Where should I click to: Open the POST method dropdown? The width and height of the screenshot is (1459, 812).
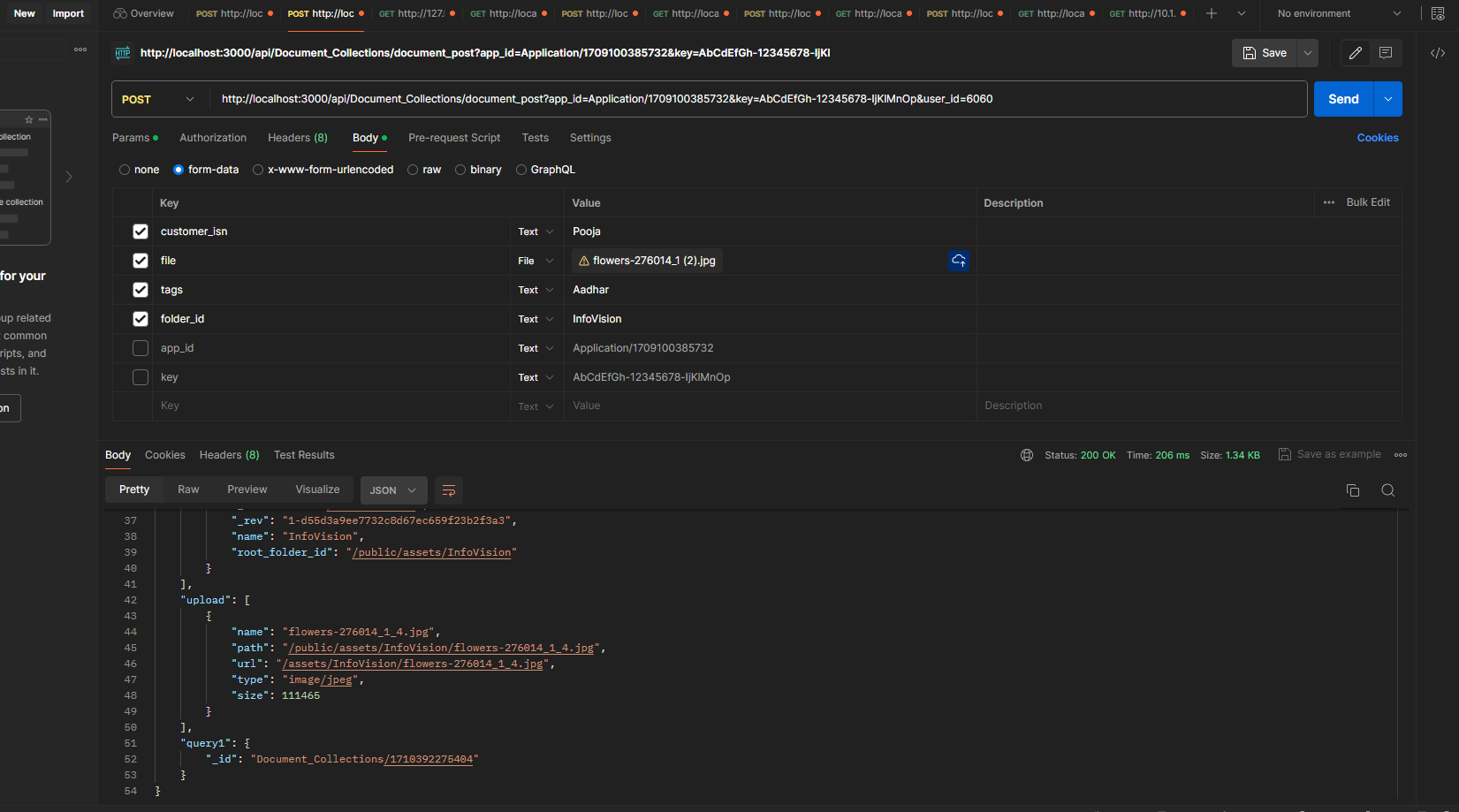click(157, 99)
